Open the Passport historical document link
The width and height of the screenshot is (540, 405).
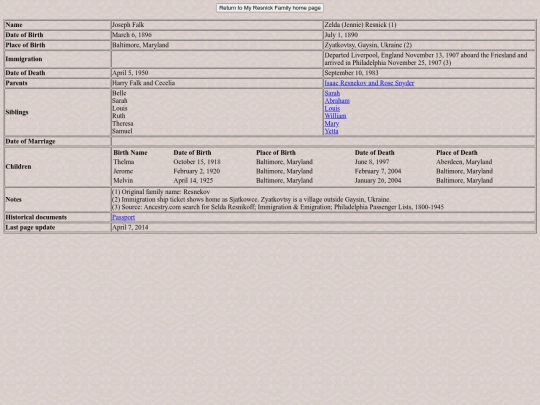(123, 217)
